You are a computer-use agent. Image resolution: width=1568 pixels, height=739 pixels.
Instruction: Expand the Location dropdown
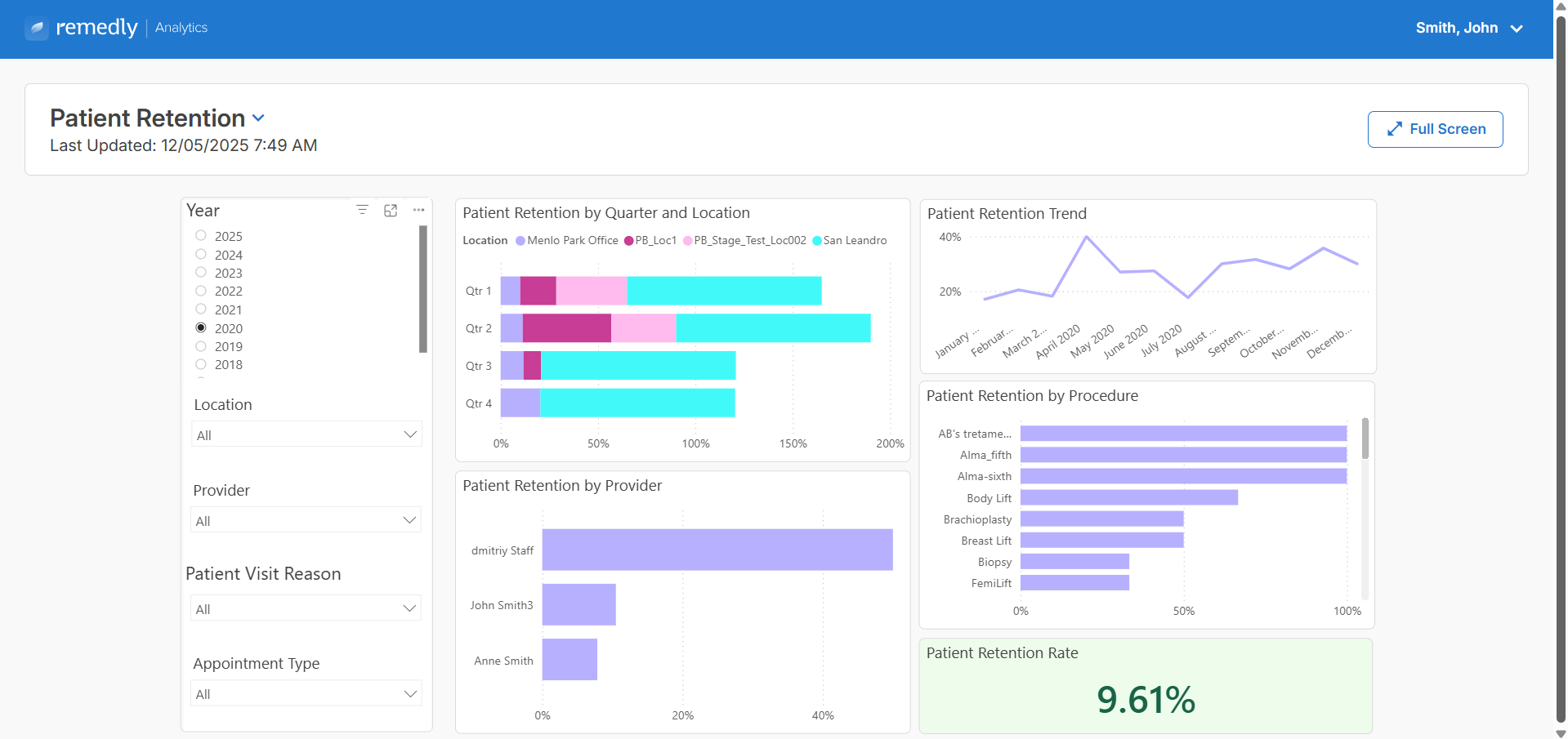[x=306, y=434]
